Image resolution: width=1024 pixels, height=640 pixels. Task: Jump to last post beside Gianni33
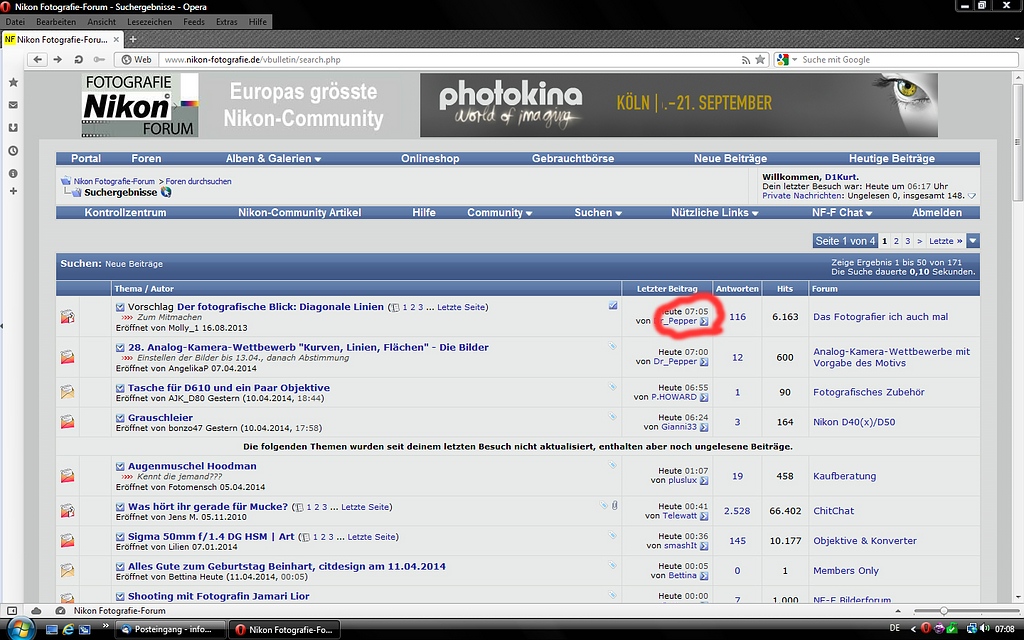coord(703,427)
